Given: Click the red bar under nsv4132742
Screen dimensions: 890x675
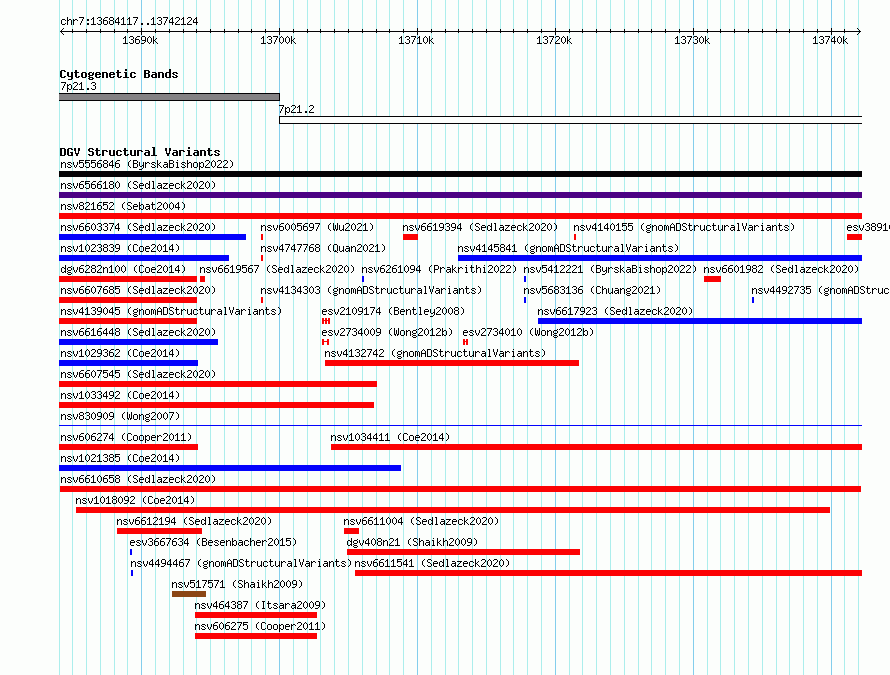Looking at the screenshot, I should click(x=452, y=363).
